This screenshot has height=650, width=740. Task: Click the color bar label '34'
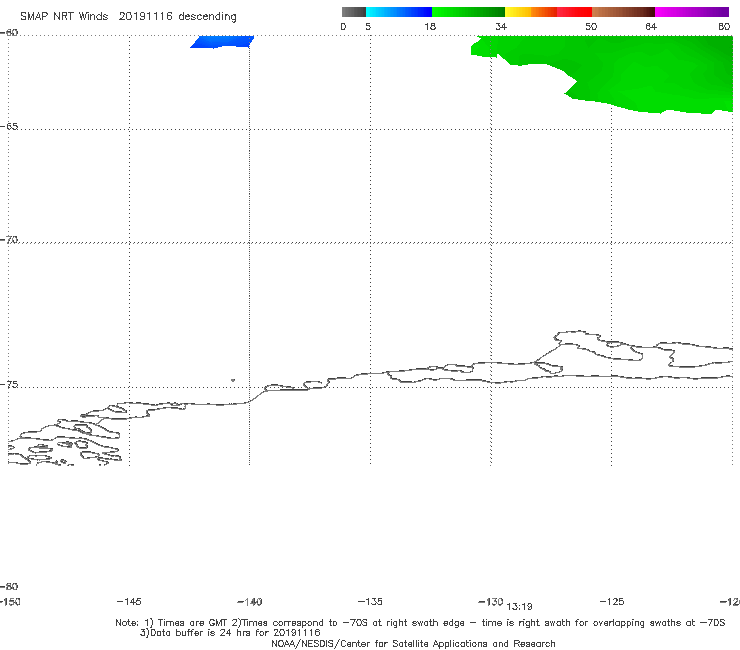pyautogui.click(x=501, y=26)
